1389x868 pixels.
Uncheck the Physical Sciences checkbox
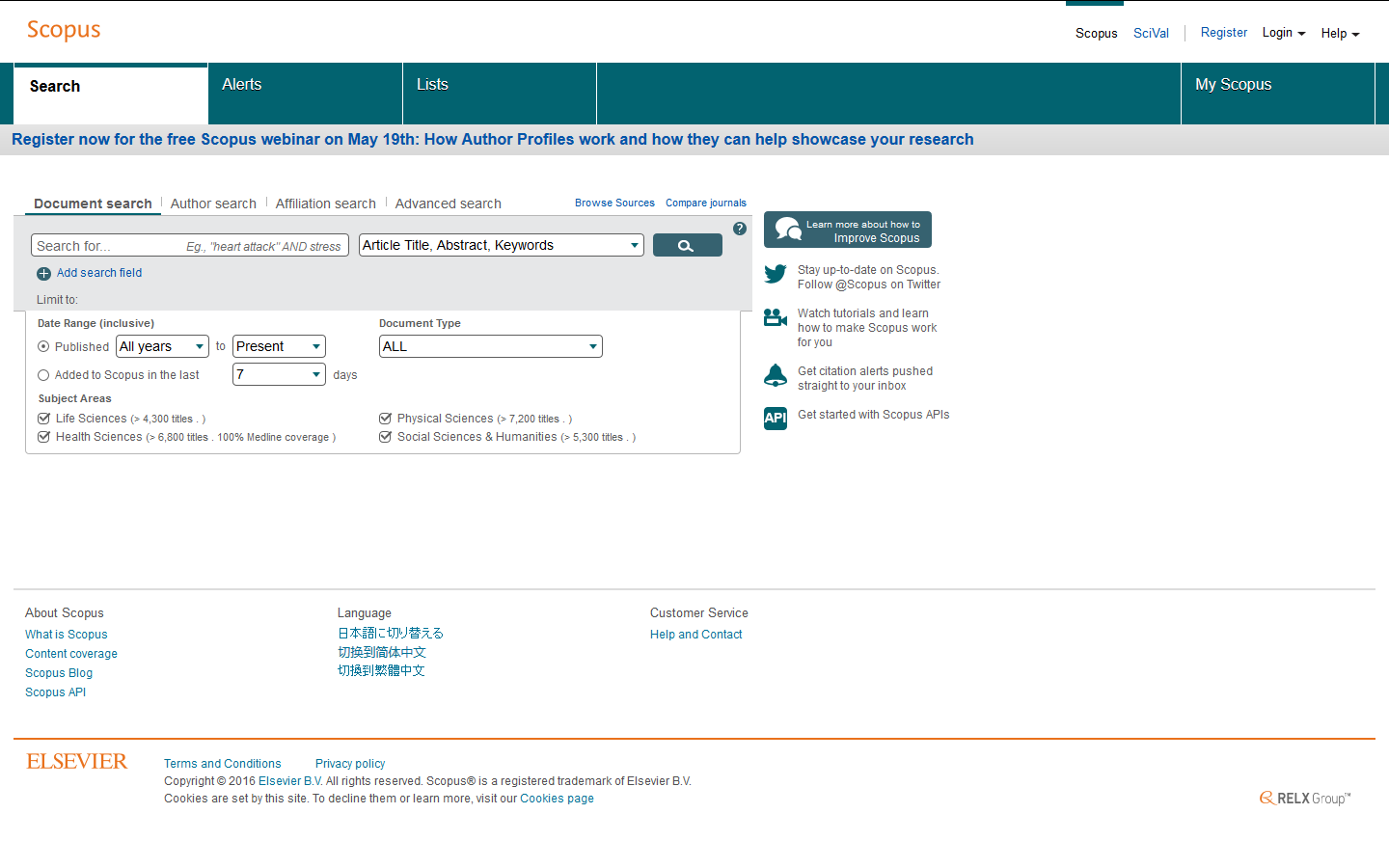coord(385,419)
